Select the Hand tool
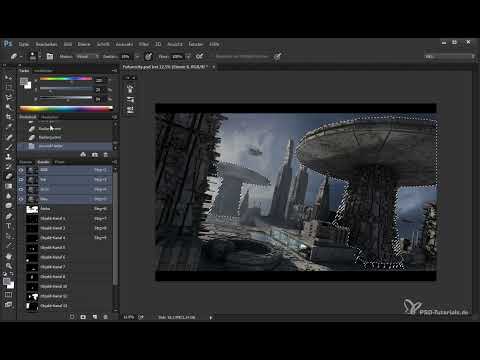Image resolution: width=480 pixels, height=360 pixels. pos(9,256)
